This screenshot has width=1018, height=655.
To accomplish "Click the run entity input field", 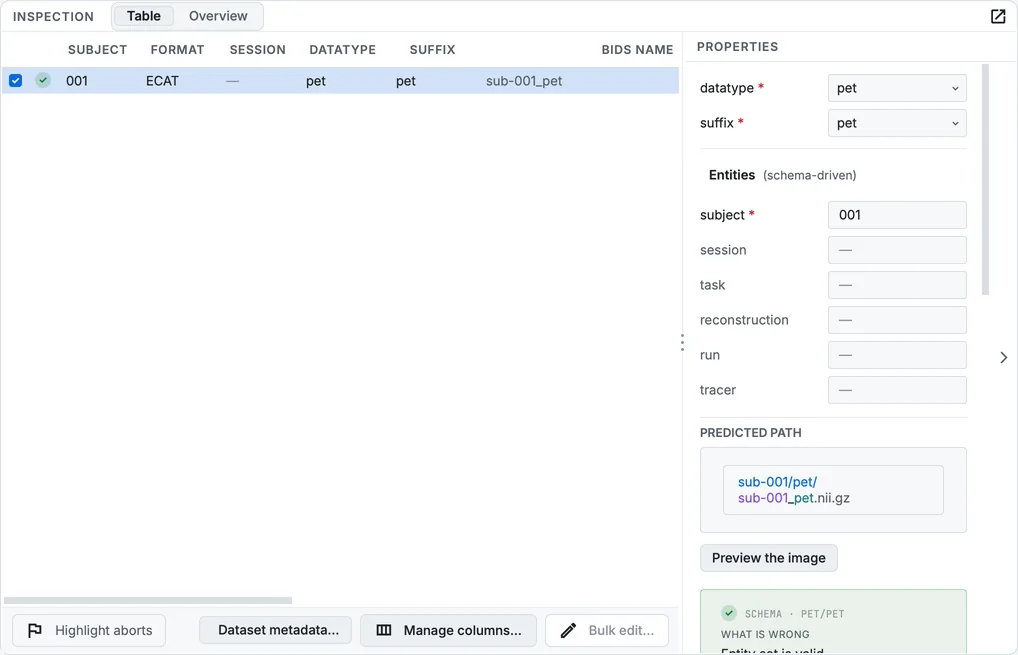I will point(897,355).
